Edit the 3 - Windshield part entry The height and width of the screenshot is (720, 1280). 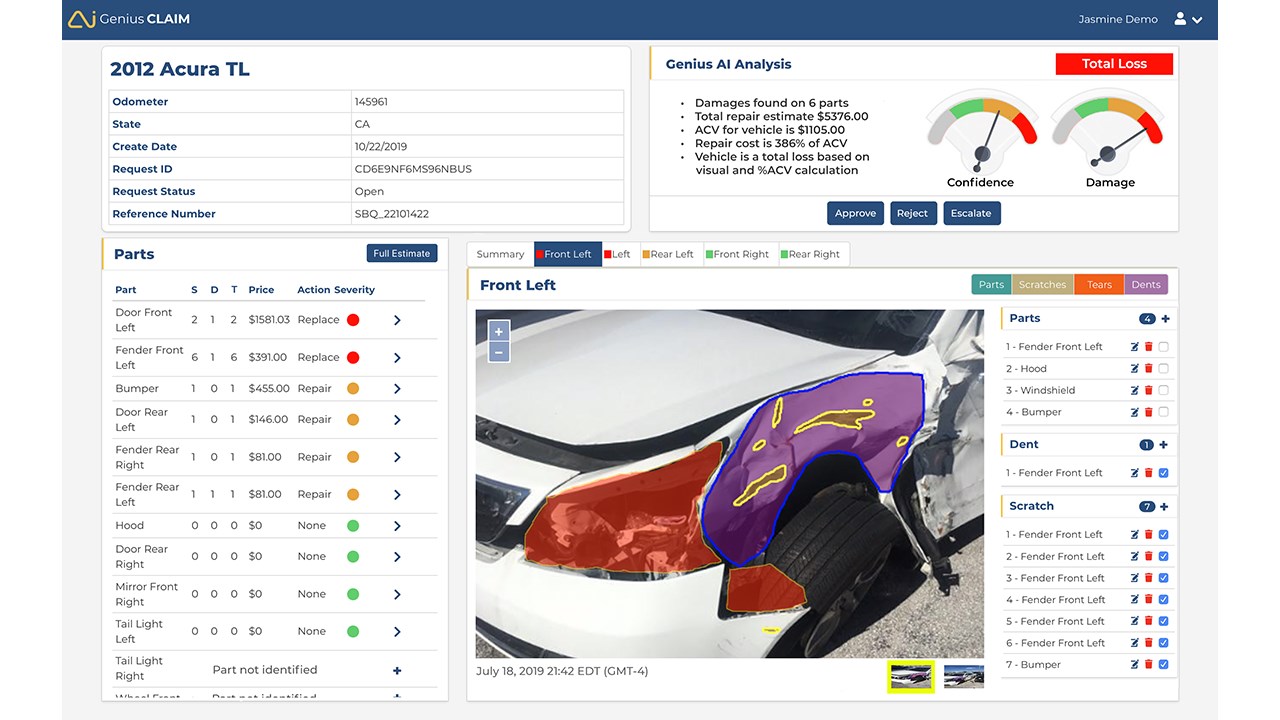(1134, 391)
